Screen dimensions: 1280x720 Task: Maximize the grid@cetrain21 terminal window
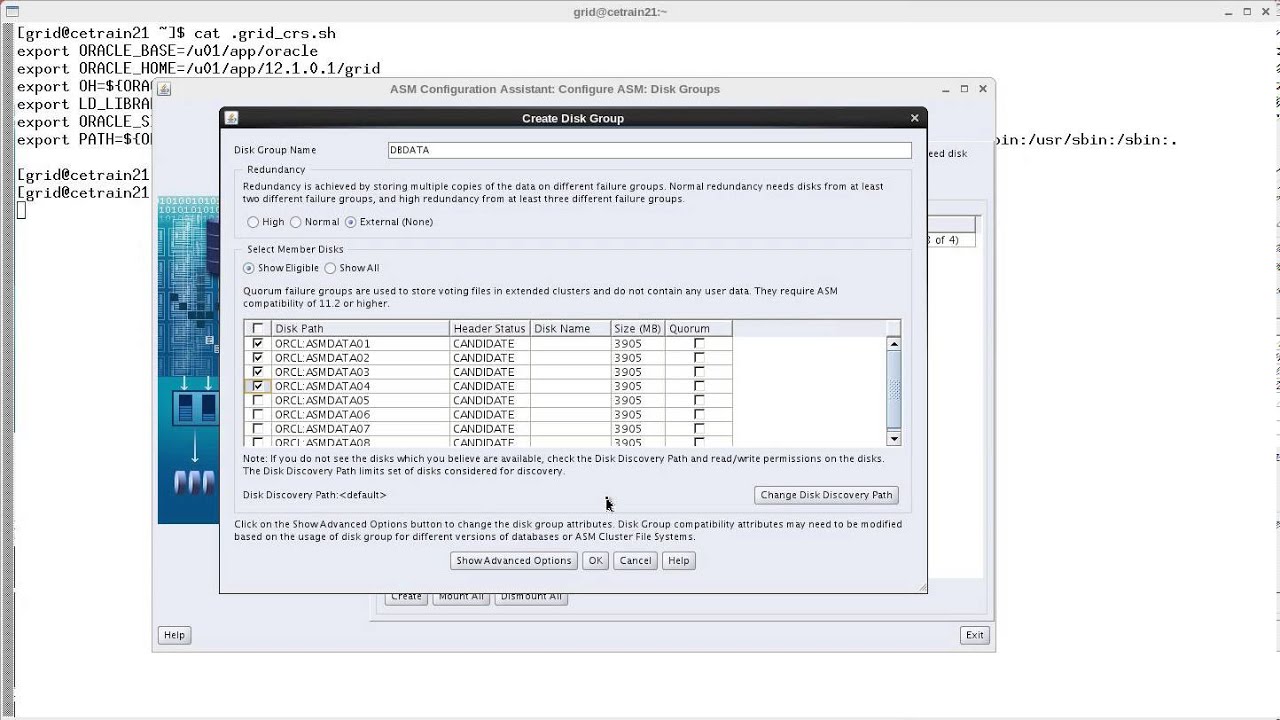(1248, 12)
